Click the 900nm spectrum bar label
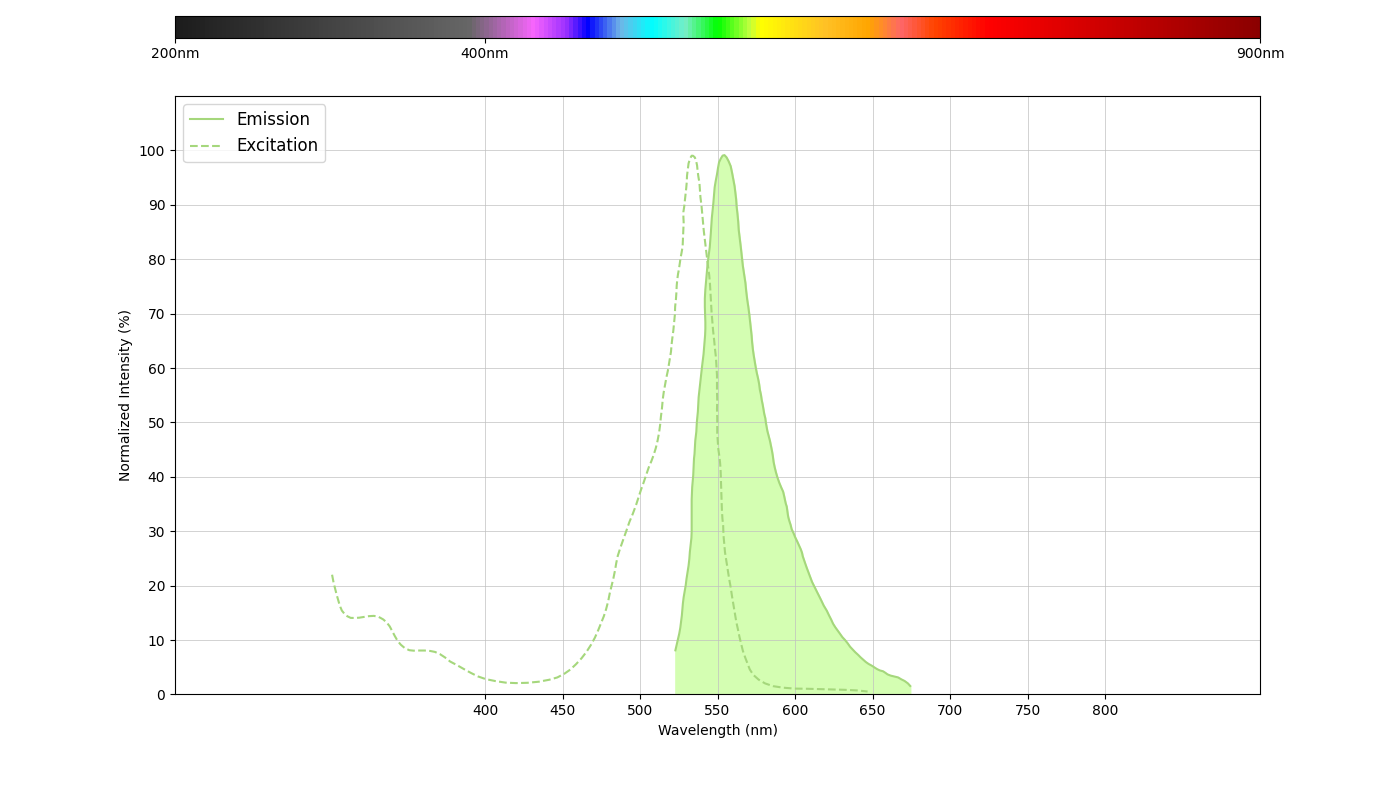The width and height of the screenshot is (1400, 800). click(x=1260, y=53)
